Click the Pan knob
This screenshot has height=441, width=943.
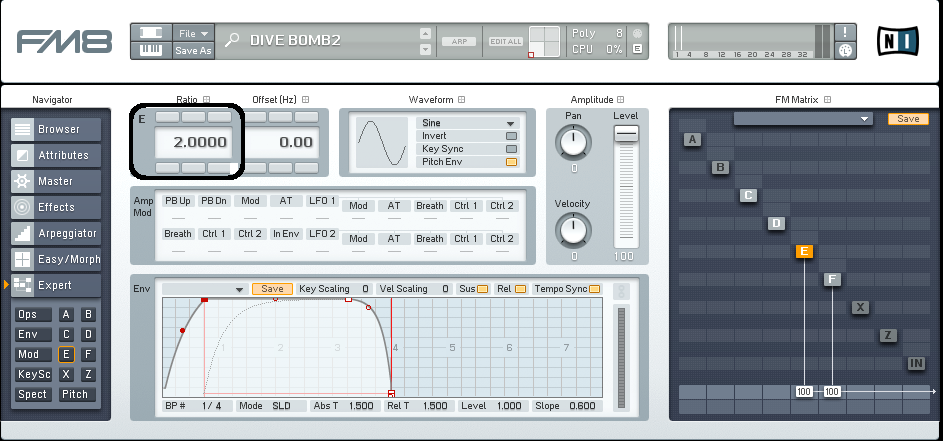[x=574, y=142]
